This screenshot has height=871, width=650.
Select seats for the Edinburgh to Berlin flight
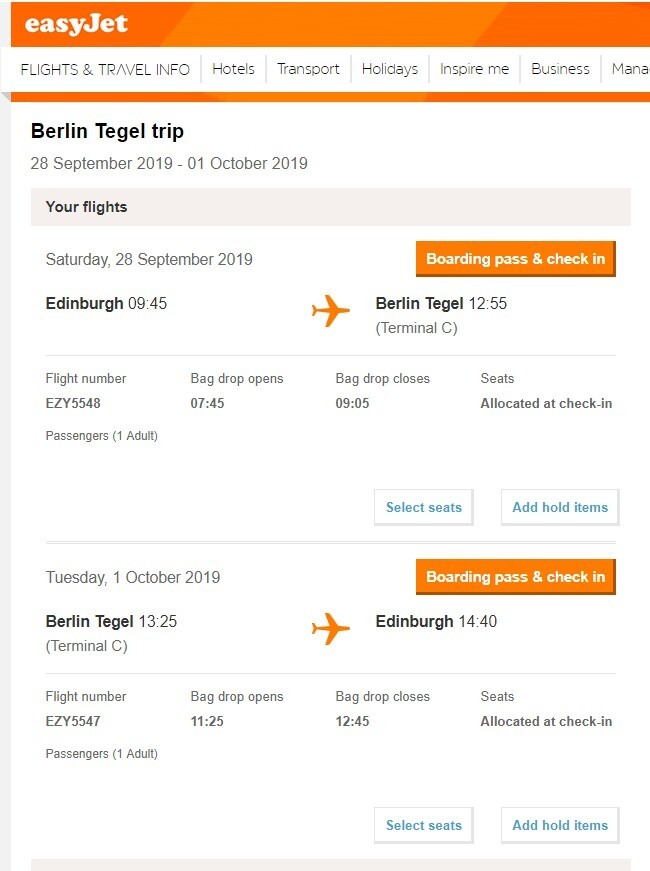423,507
